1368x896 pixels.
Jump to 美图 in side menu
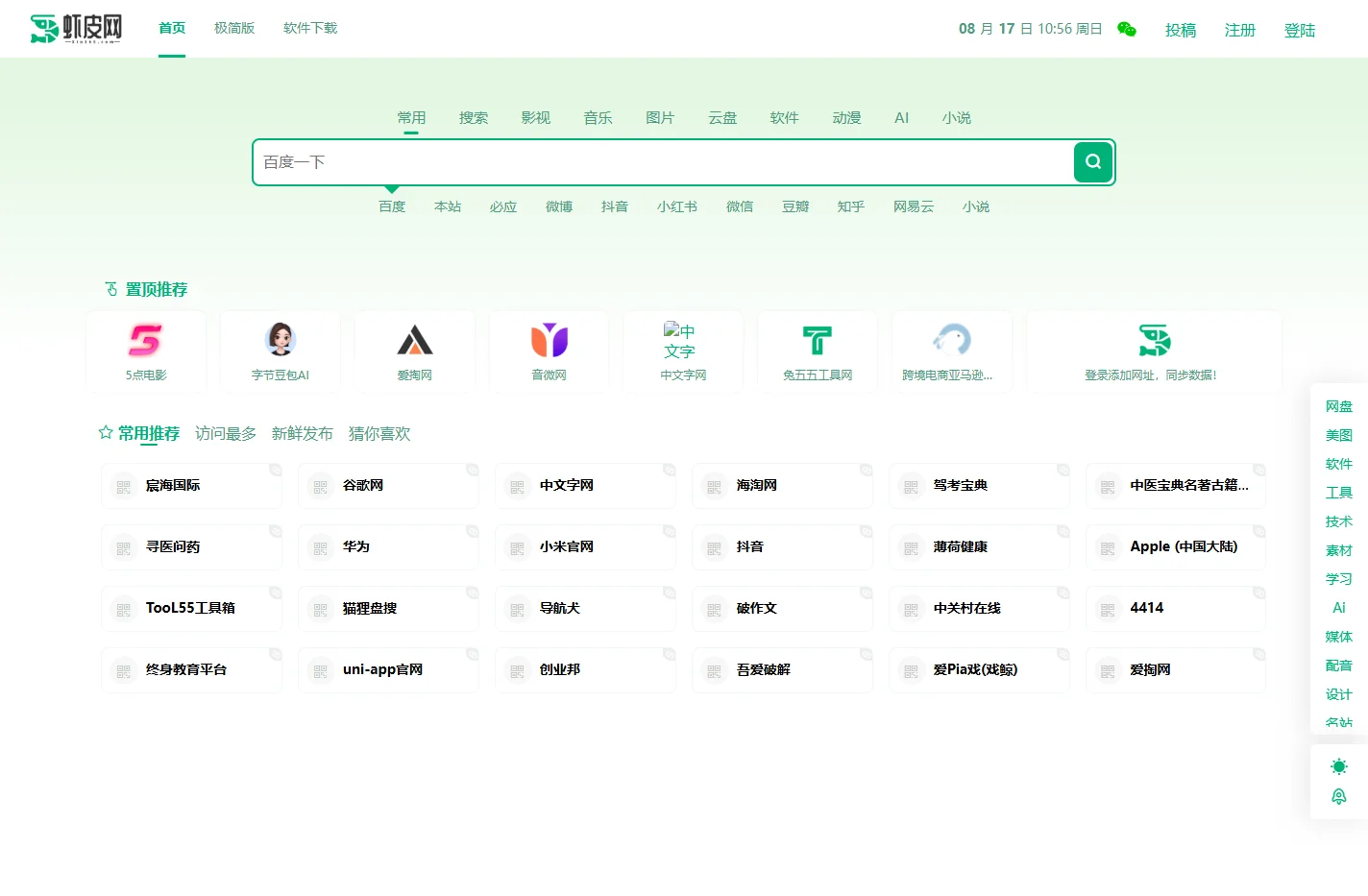(x=1339, y=435)
